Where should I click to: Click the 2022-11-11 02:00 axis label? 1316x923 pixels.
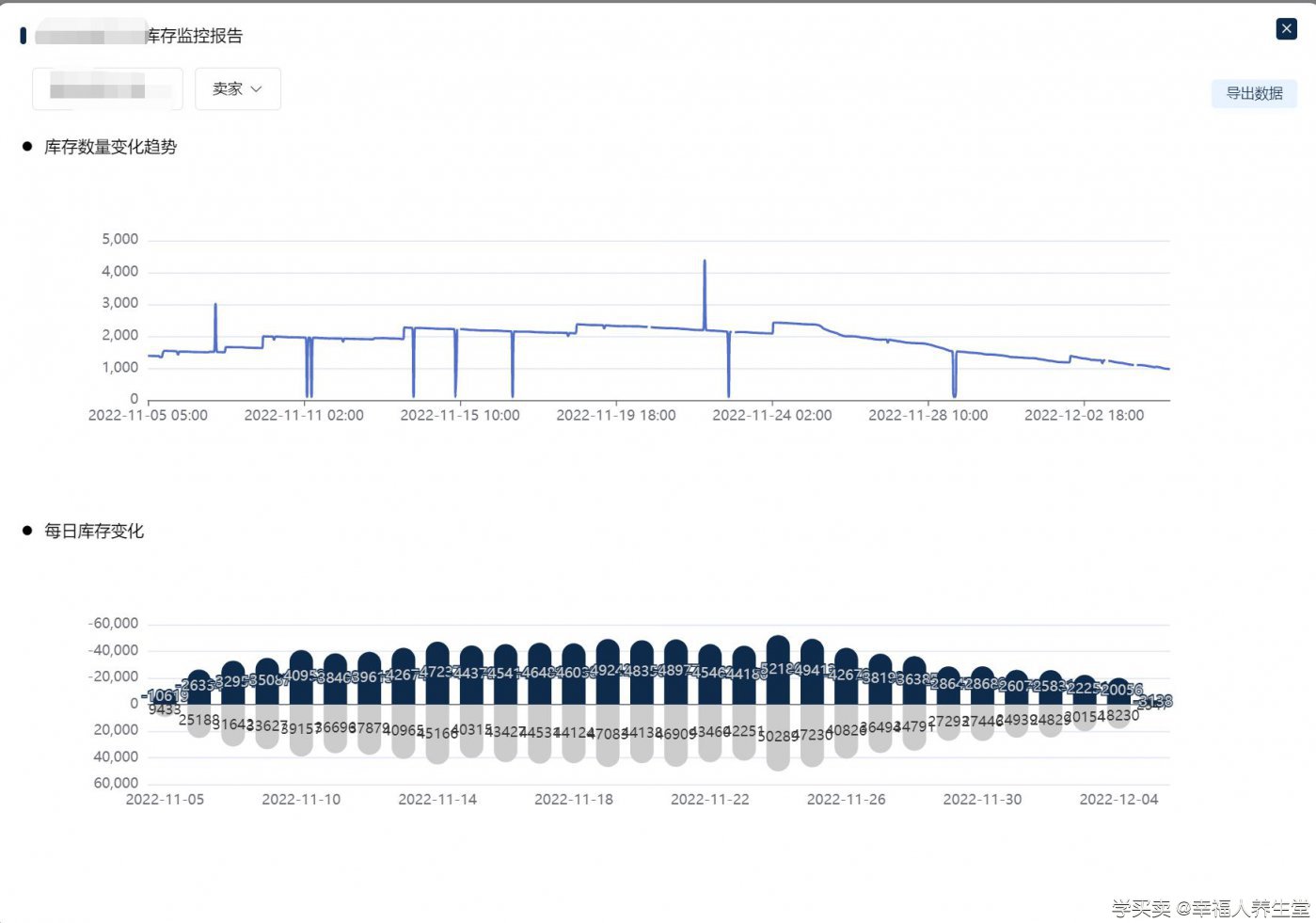[304, 415]
